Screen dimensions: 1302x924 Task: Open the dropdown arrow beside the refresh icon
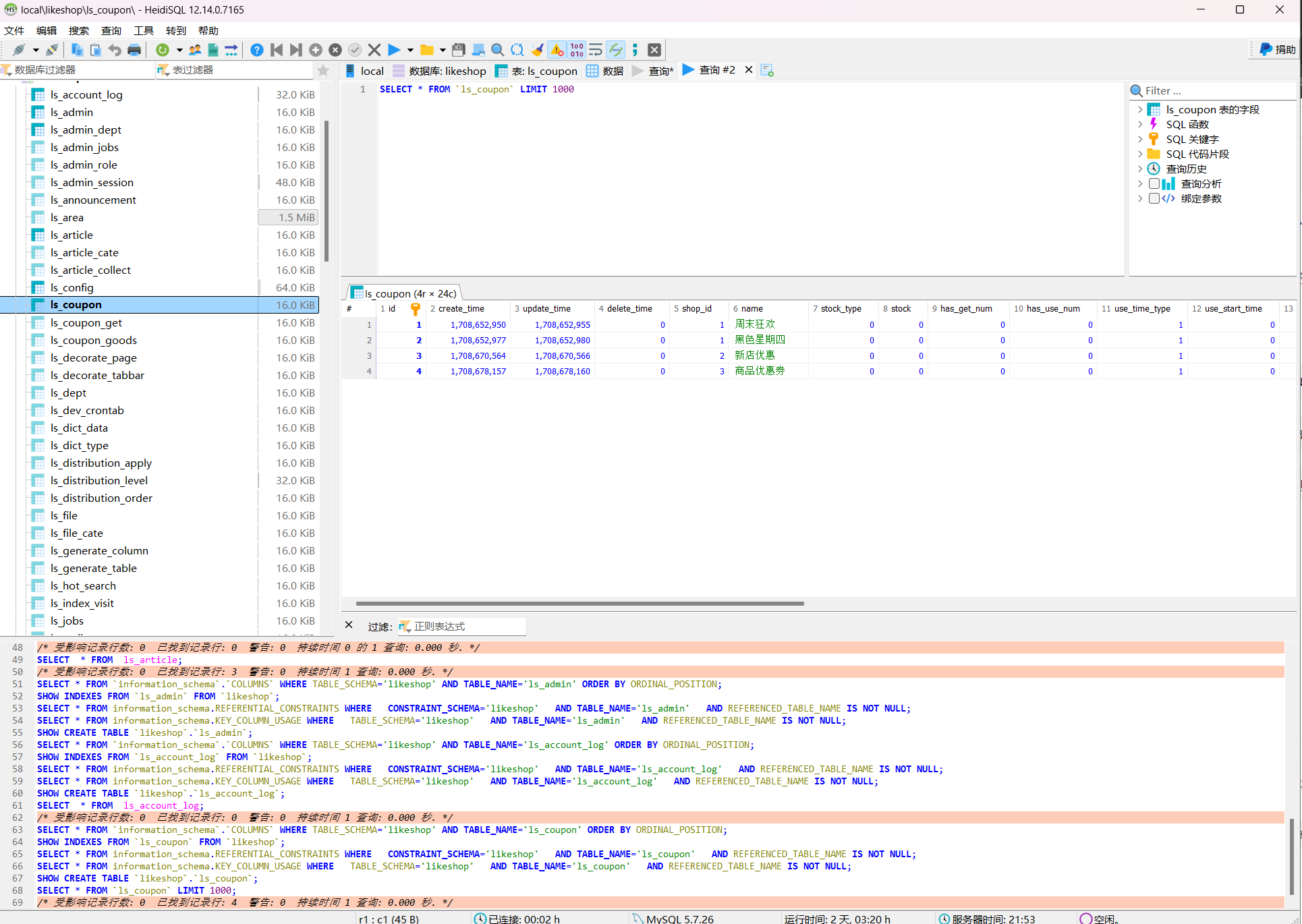pyautogui.click(x=179, y=50)
